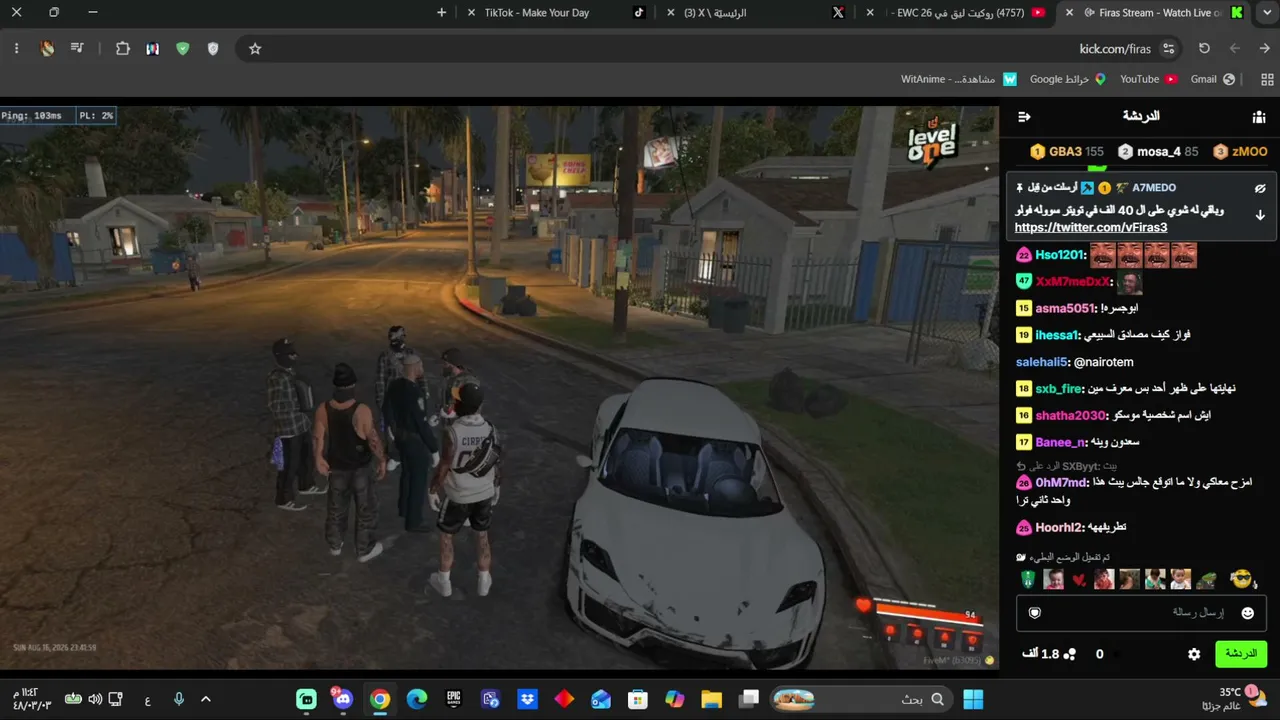Open the Extensions puzzle menu

coord(123,48)
